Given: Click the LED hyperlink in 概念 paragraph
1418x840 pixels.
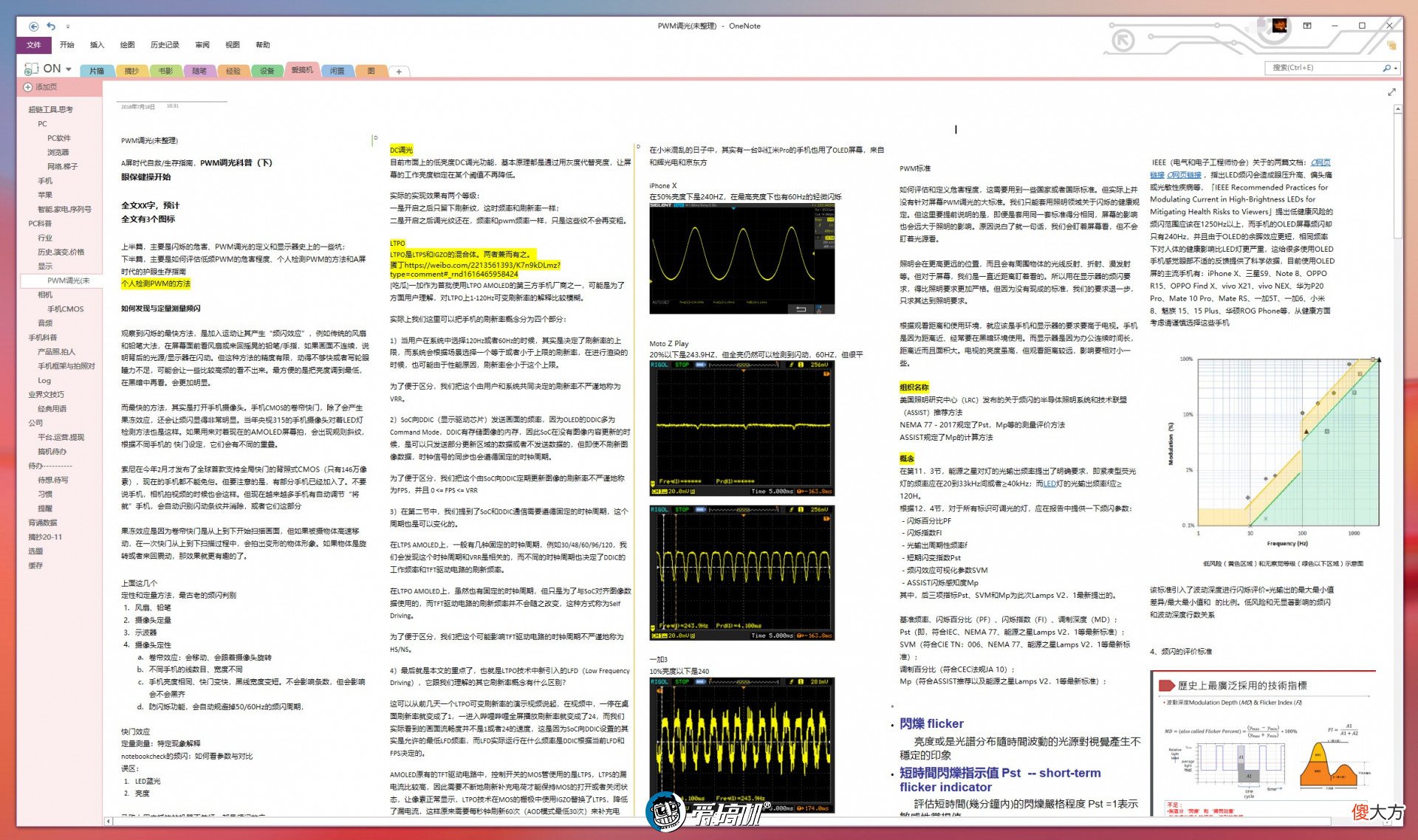Looking at the screenshot, I should (1049, 484).
